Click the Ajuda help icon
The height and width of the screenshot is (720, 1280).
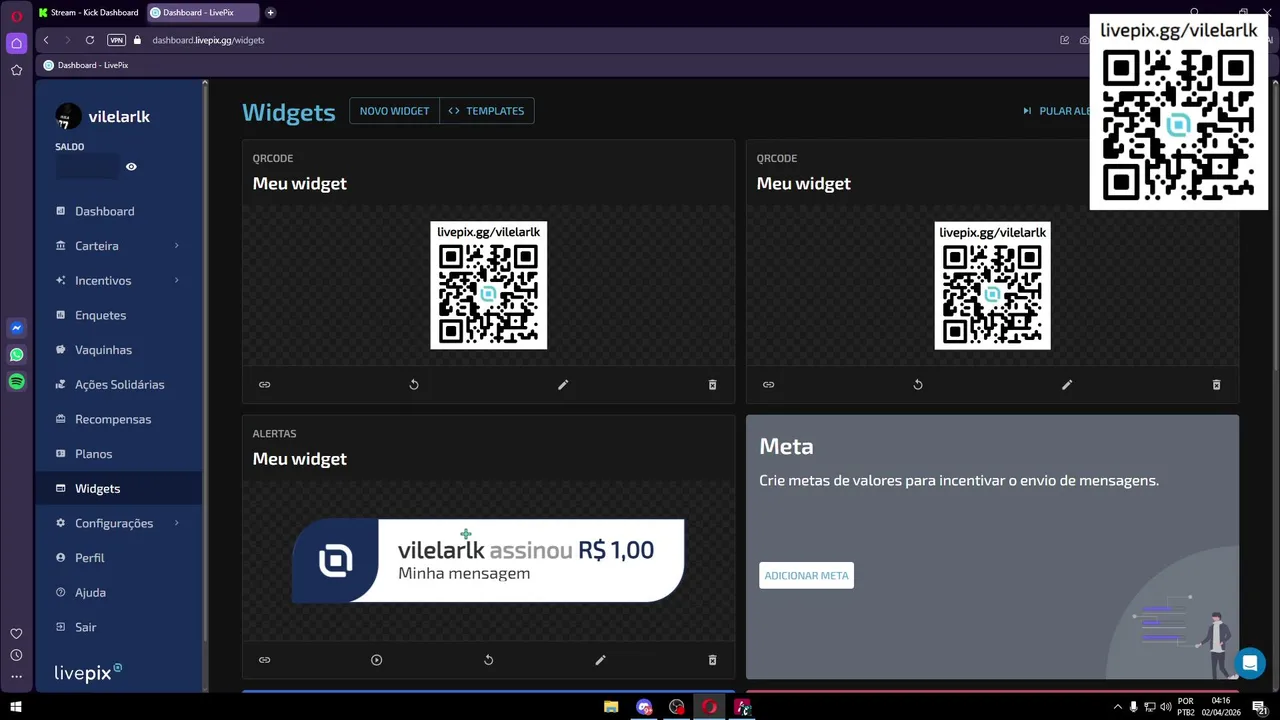coord(60,592)
